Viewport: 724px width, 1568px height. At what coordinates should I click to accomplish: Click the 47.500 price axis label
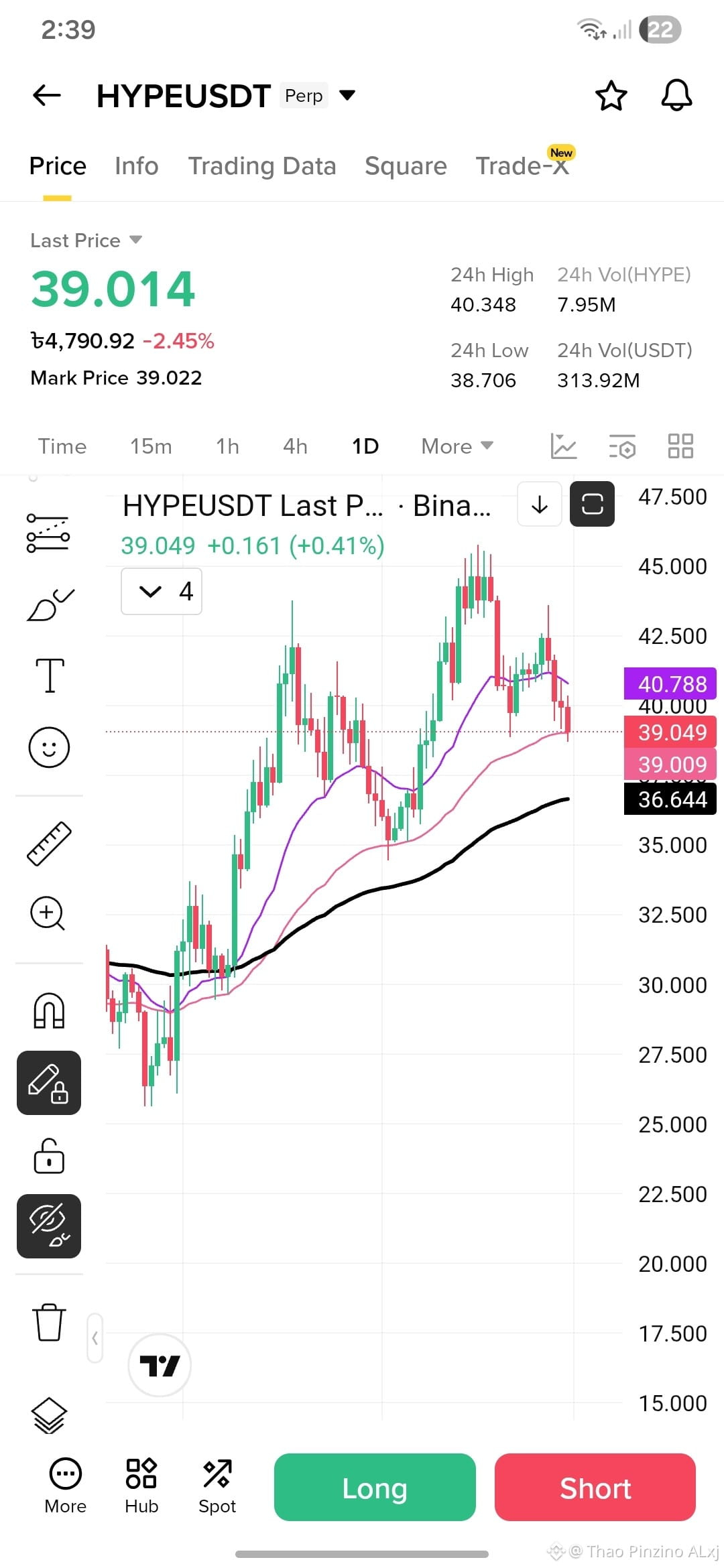[672, 497]
